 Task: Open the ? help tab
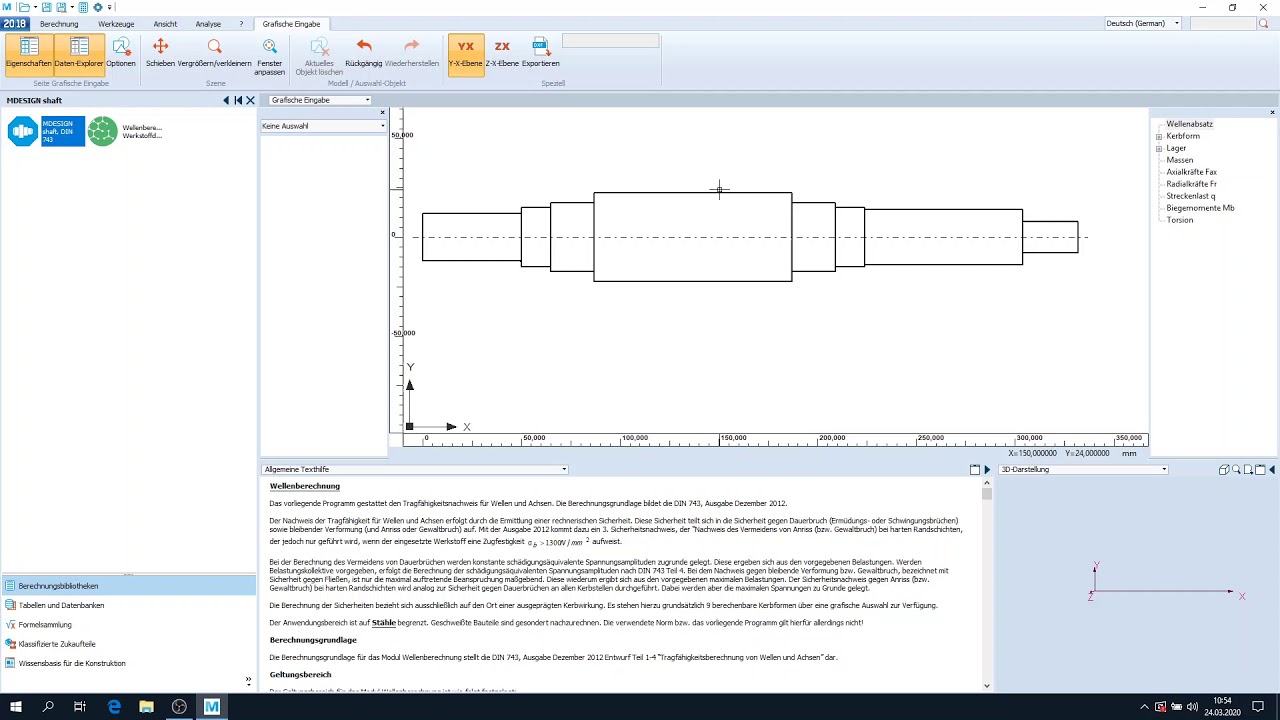[x=241, y=24]
